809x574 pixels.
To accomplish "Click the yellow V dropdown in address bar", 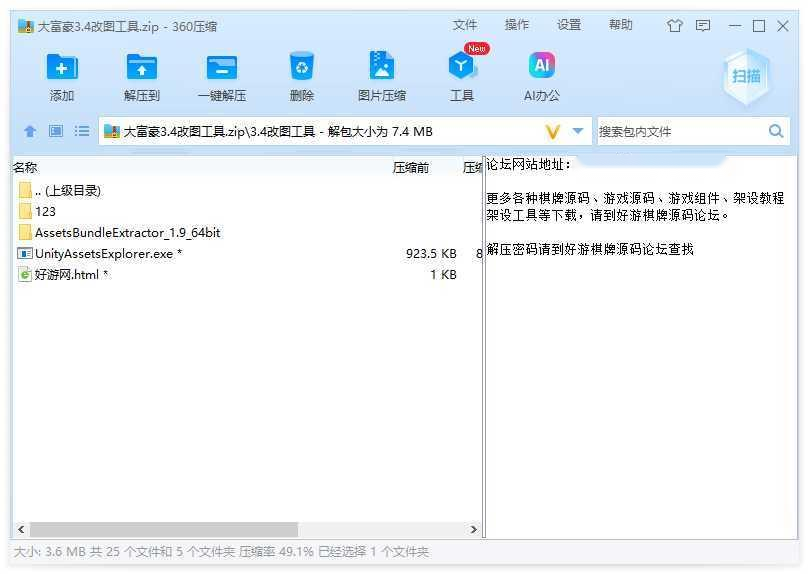I will click(552, 131).
